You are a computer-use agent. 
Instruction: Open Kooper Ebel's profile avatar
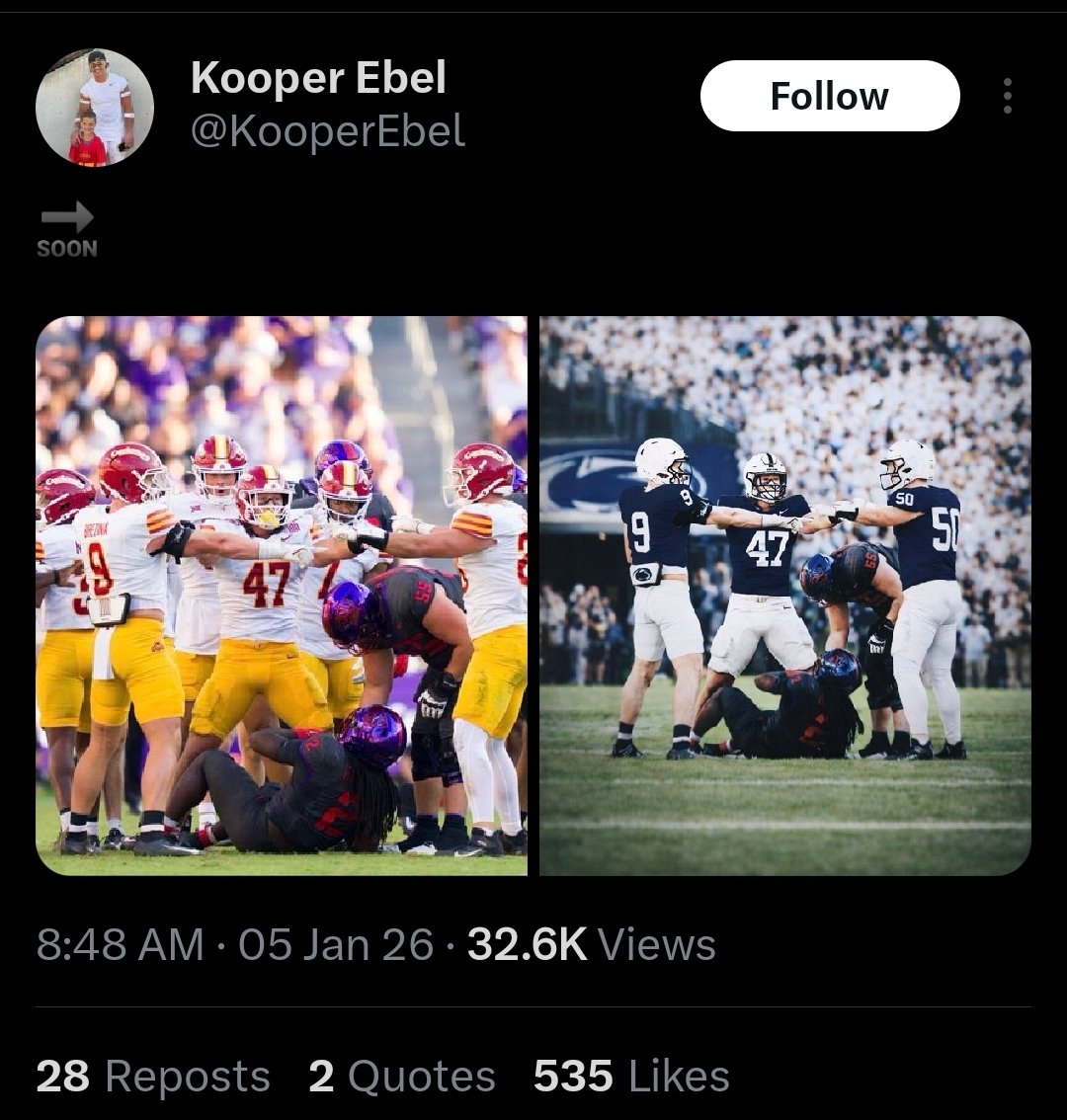[x=95, y=107]
